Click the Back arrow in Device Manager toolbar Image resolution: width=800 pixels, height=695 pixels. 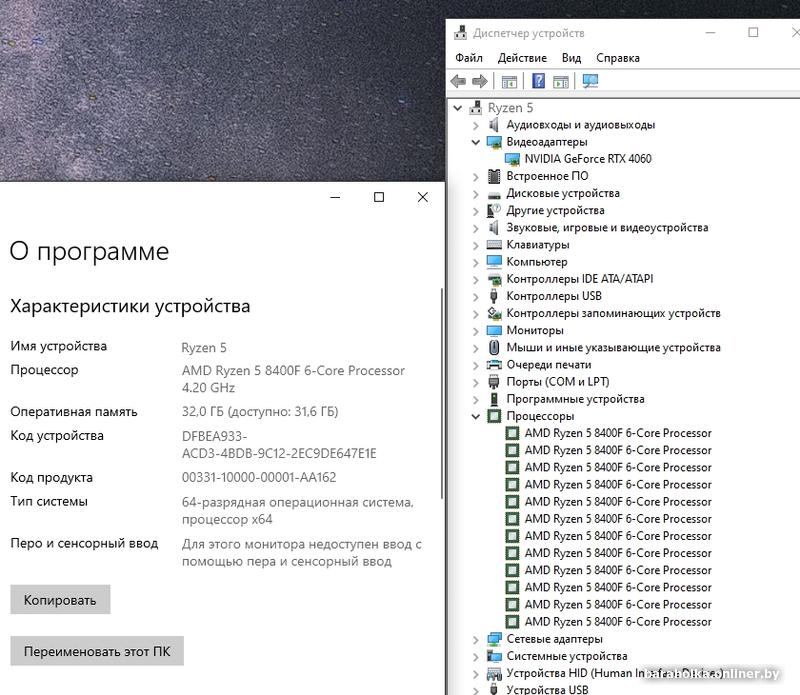click(458, 81)
